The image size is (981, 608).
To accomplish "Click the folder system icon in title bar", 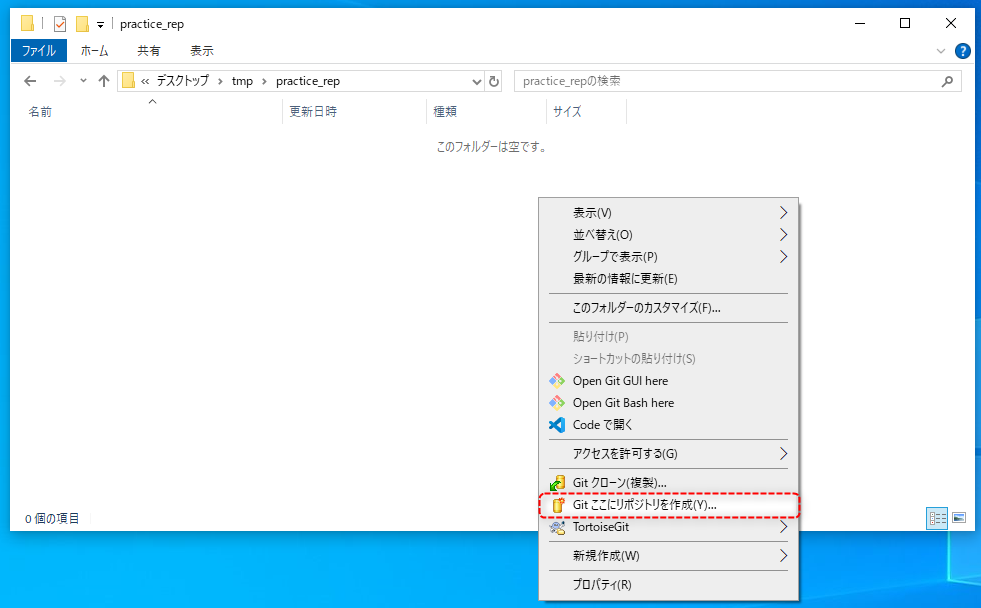I will 27,24.
